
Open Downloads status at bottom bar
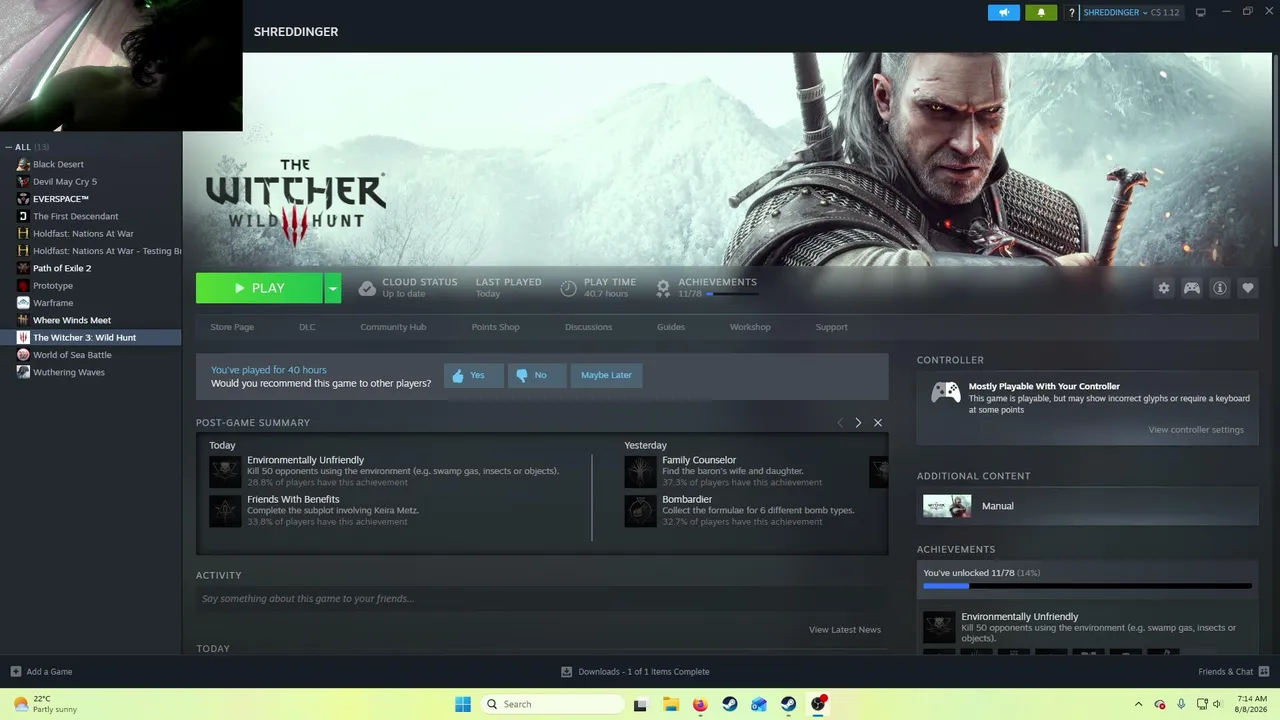(636, 672)
